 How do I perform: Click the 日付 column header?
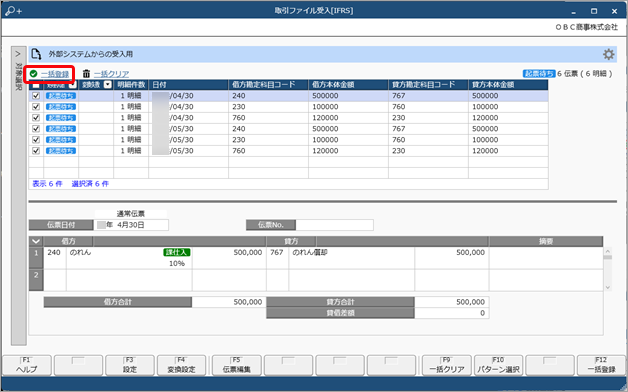188,84
